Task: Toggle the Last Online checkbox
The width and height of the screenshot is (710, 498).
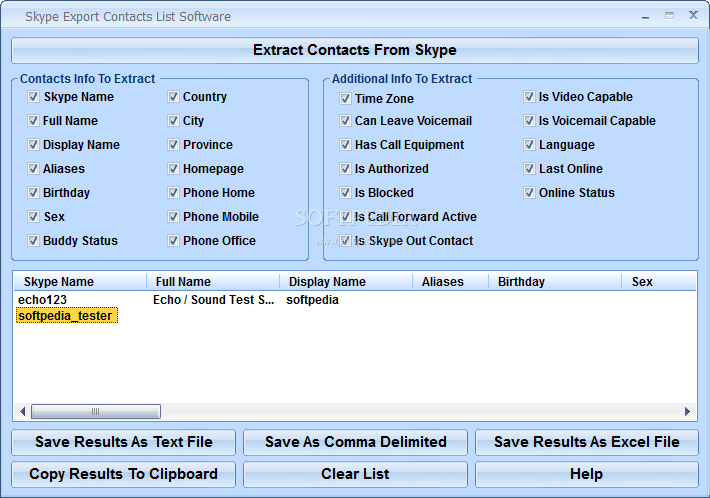Action: pyautogui.click(x=529, y=168)
